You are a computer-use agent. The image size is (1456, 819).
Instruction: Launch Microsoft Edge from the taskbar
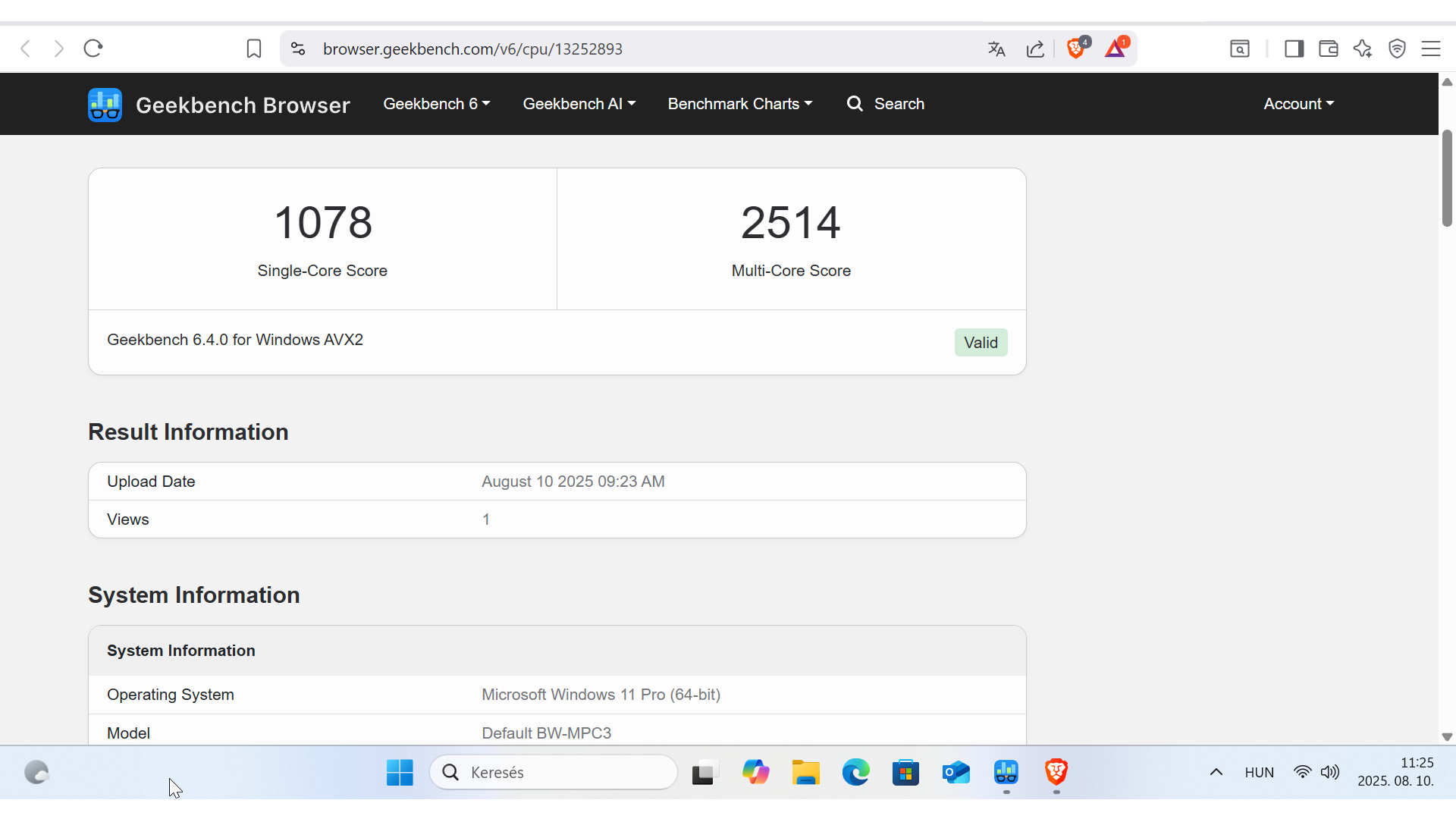[855, 773]
